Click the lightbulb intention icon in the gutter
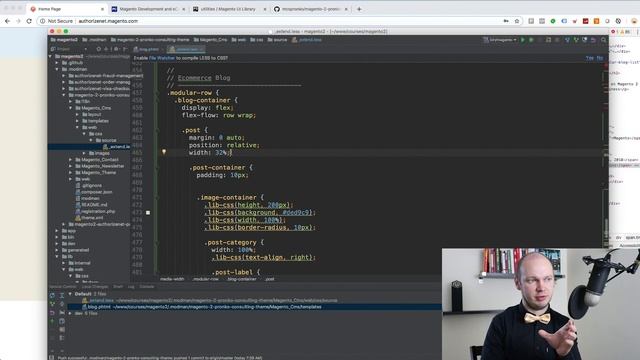The height and width of the screenshot is (360, 640). [x=164, y=152]
